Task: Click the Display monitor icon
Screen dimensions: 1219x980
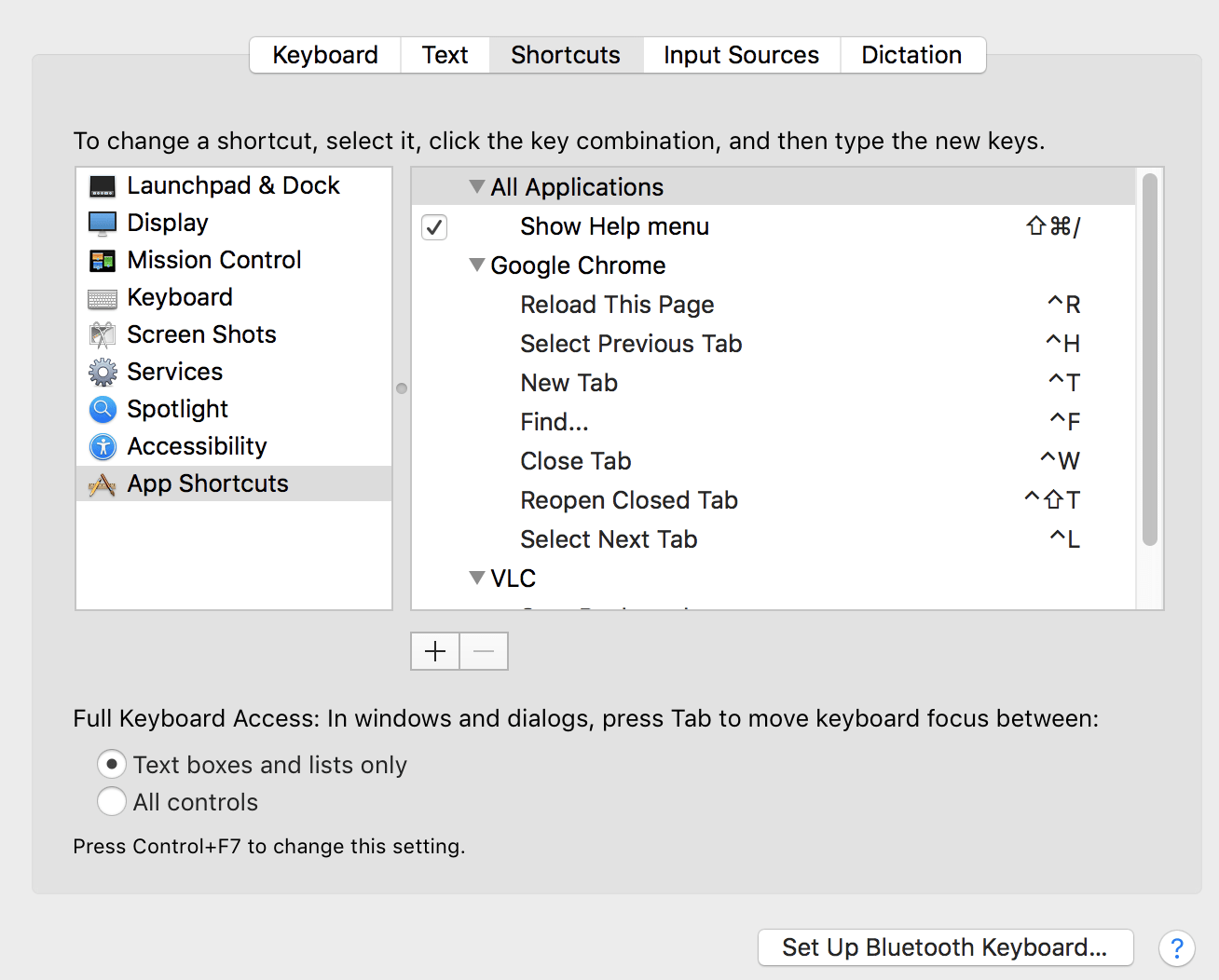Action: coord(103,224)
